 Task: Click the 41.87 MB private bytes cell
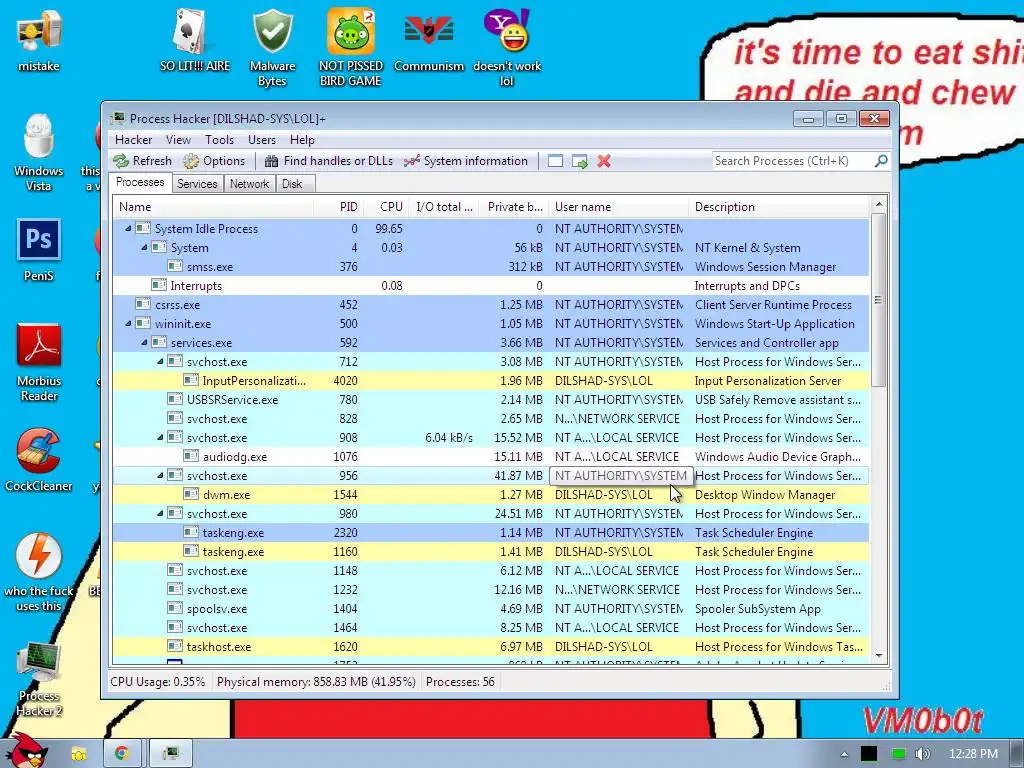(x=519, y=475)
